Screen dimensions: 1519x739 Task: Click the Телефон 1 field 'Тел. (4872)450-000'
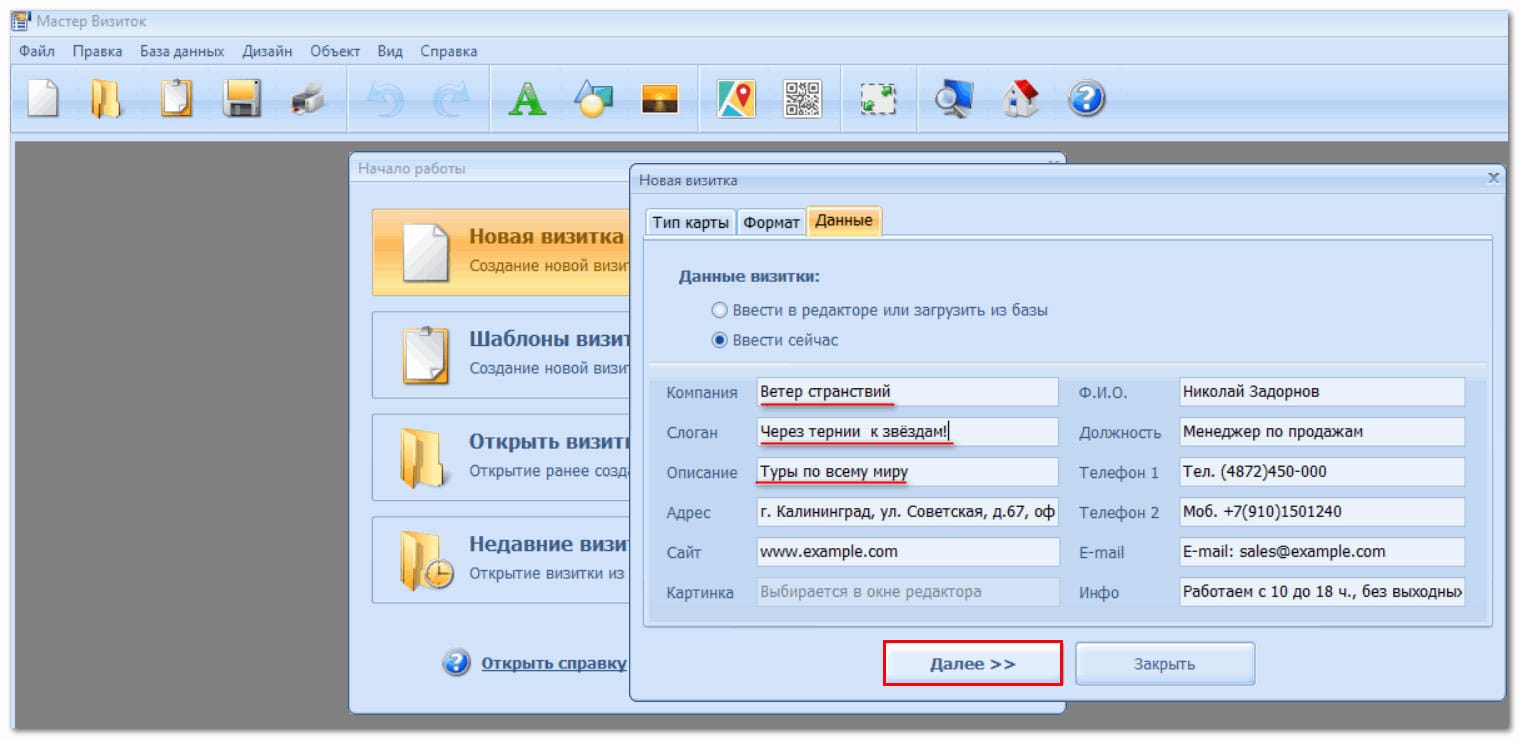[1322, 472]
